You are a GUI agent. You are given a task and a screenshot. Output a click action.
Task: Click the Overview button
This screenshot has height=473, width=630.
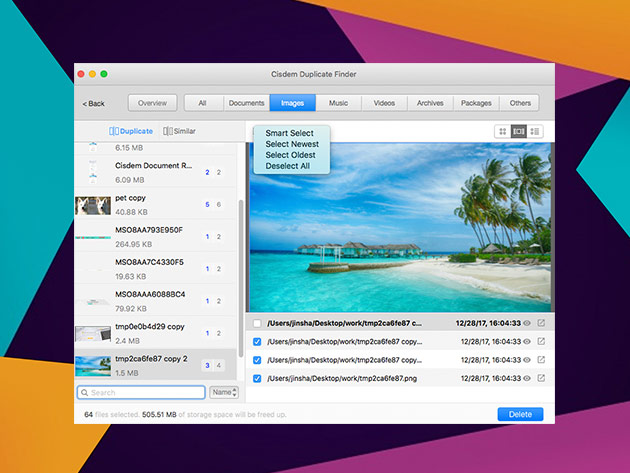(x=152, y=103)
